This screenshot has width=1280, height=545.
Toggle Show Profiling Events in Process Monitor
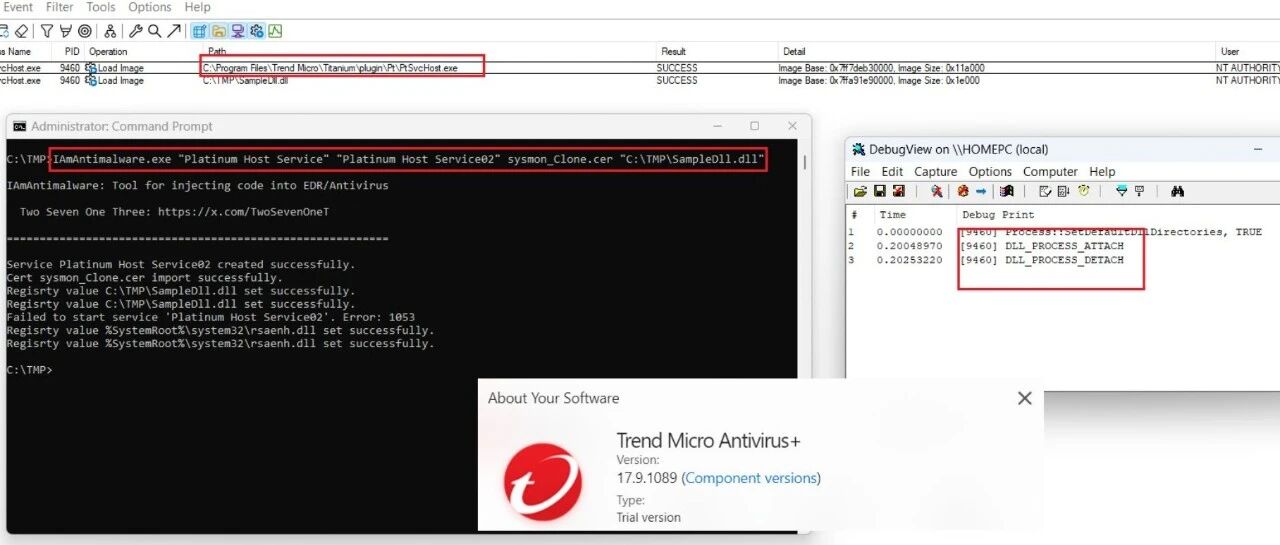[275, 31]
